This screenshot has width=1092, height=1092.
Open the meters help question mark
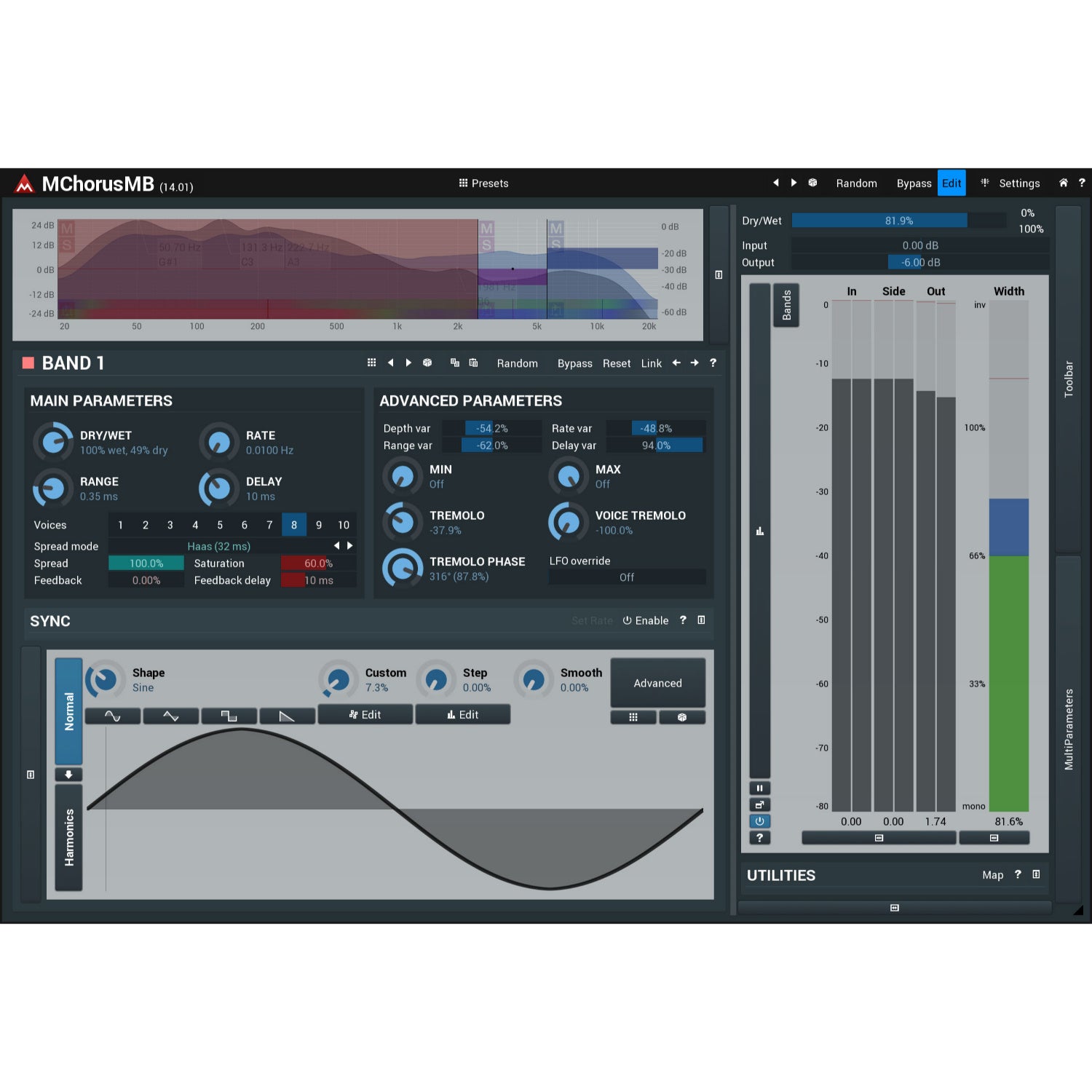click(759, 838)
